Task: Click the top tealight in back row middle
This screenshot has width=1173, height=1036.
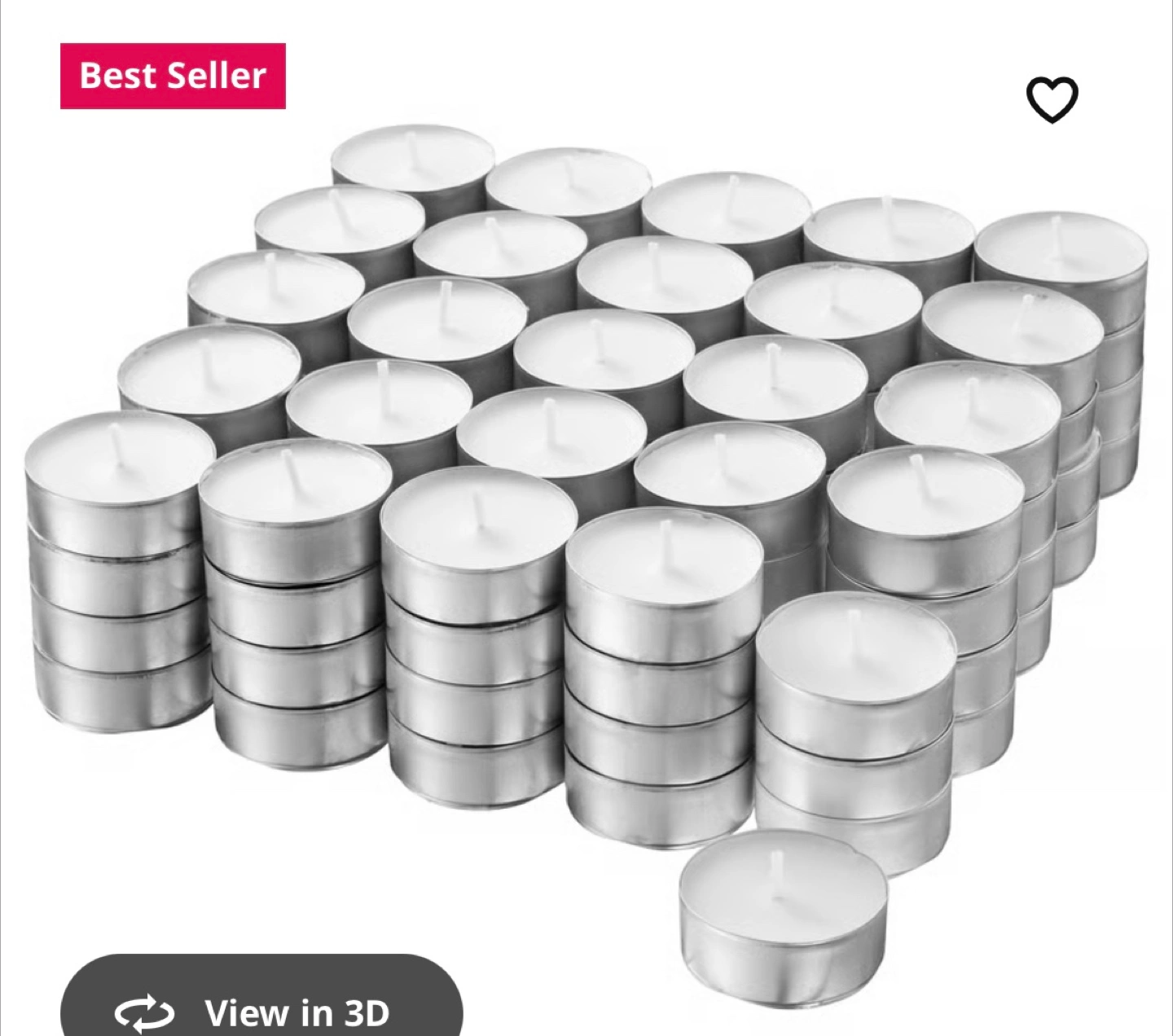Action: [726, 205]
